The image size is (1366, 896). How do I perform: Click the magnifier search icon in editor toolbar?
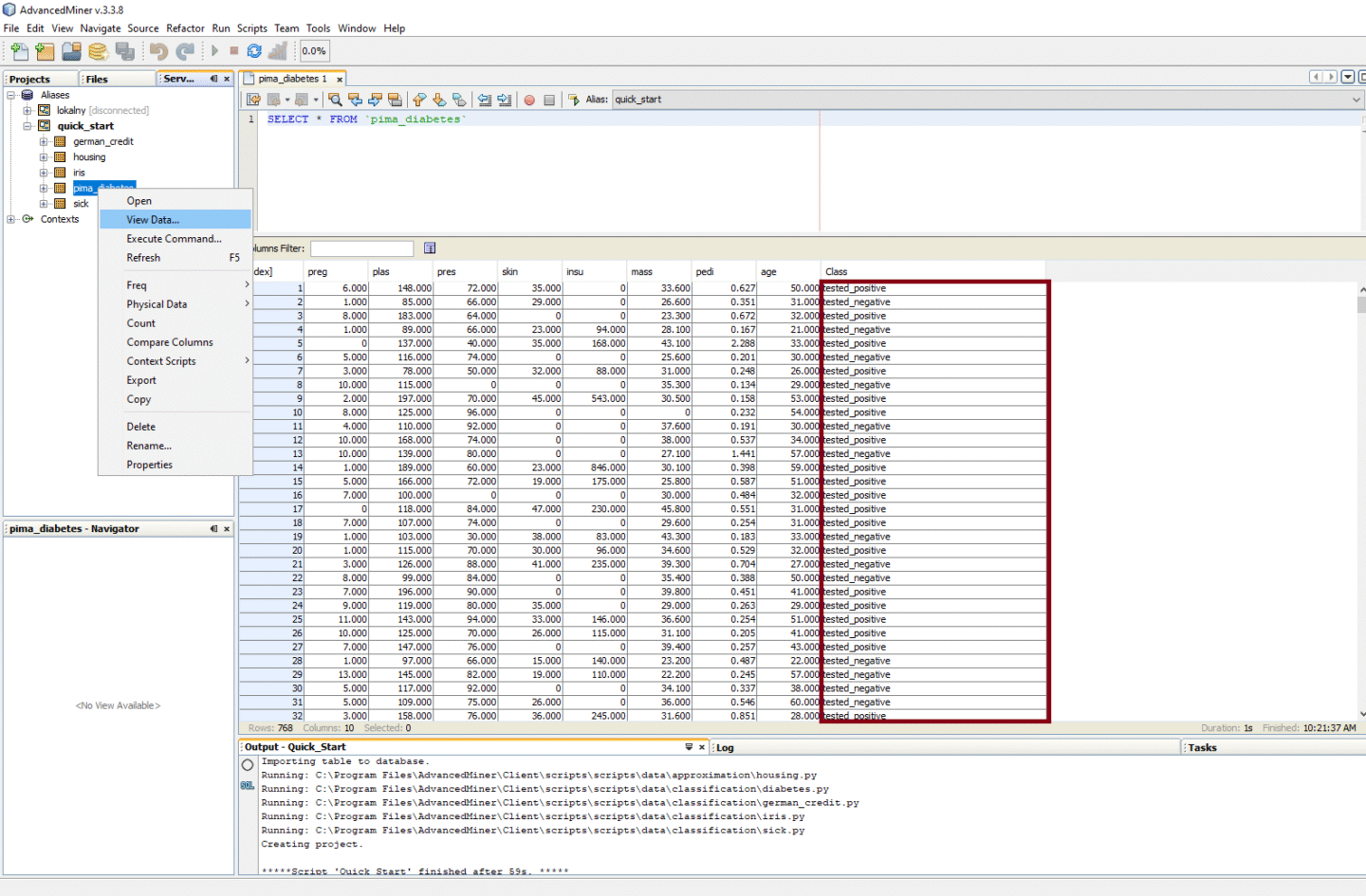click(x=335, y=100)
